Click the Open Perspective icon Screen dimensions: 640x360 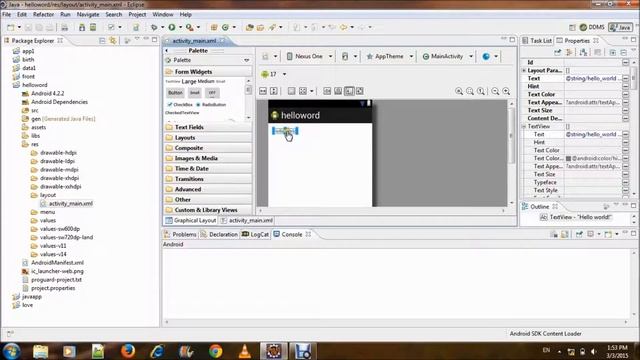coord(572,27)
